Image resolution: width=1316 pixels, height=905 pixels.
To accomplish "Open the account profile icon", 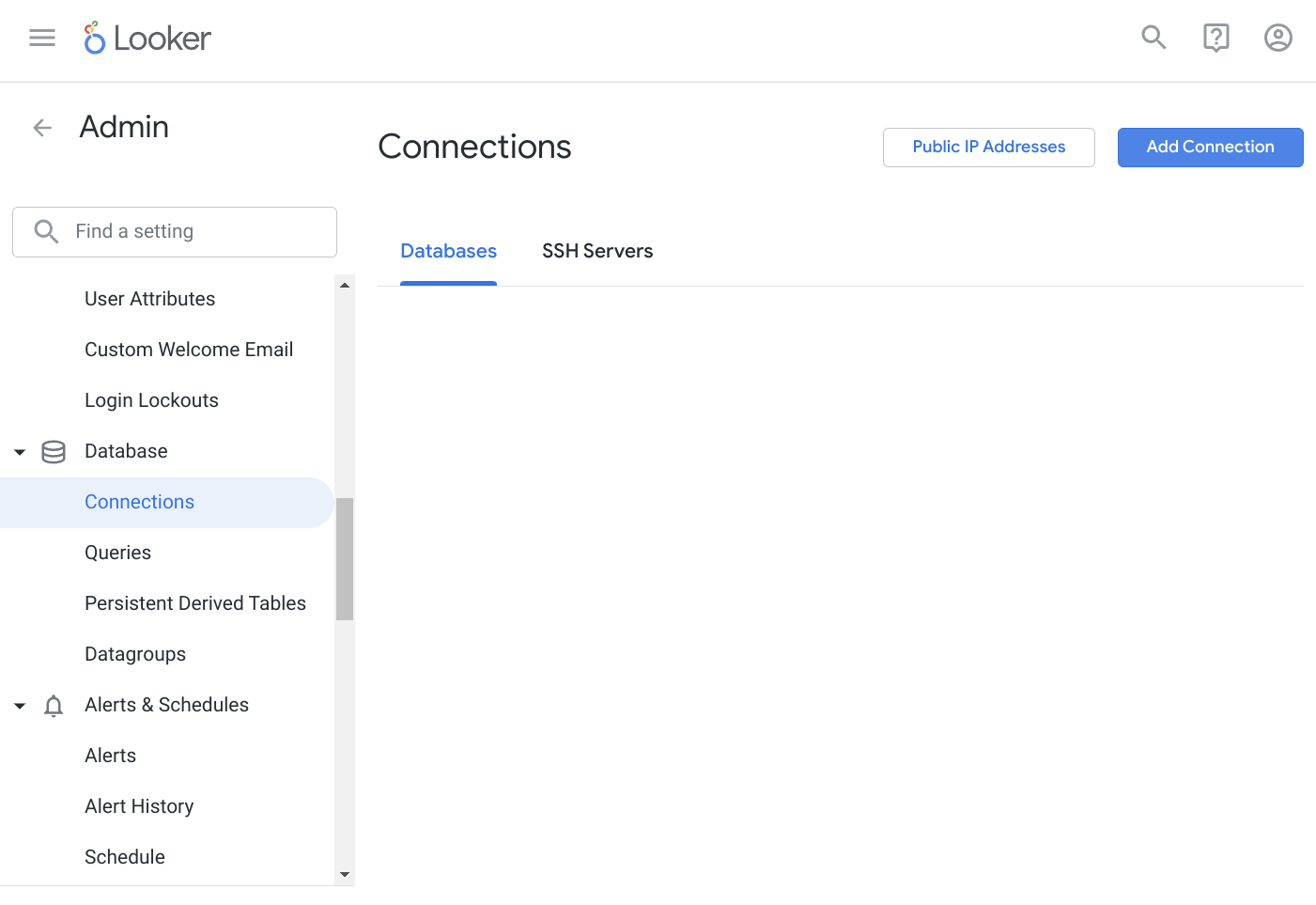I will pyautogui.click(x=1277, y=38).
